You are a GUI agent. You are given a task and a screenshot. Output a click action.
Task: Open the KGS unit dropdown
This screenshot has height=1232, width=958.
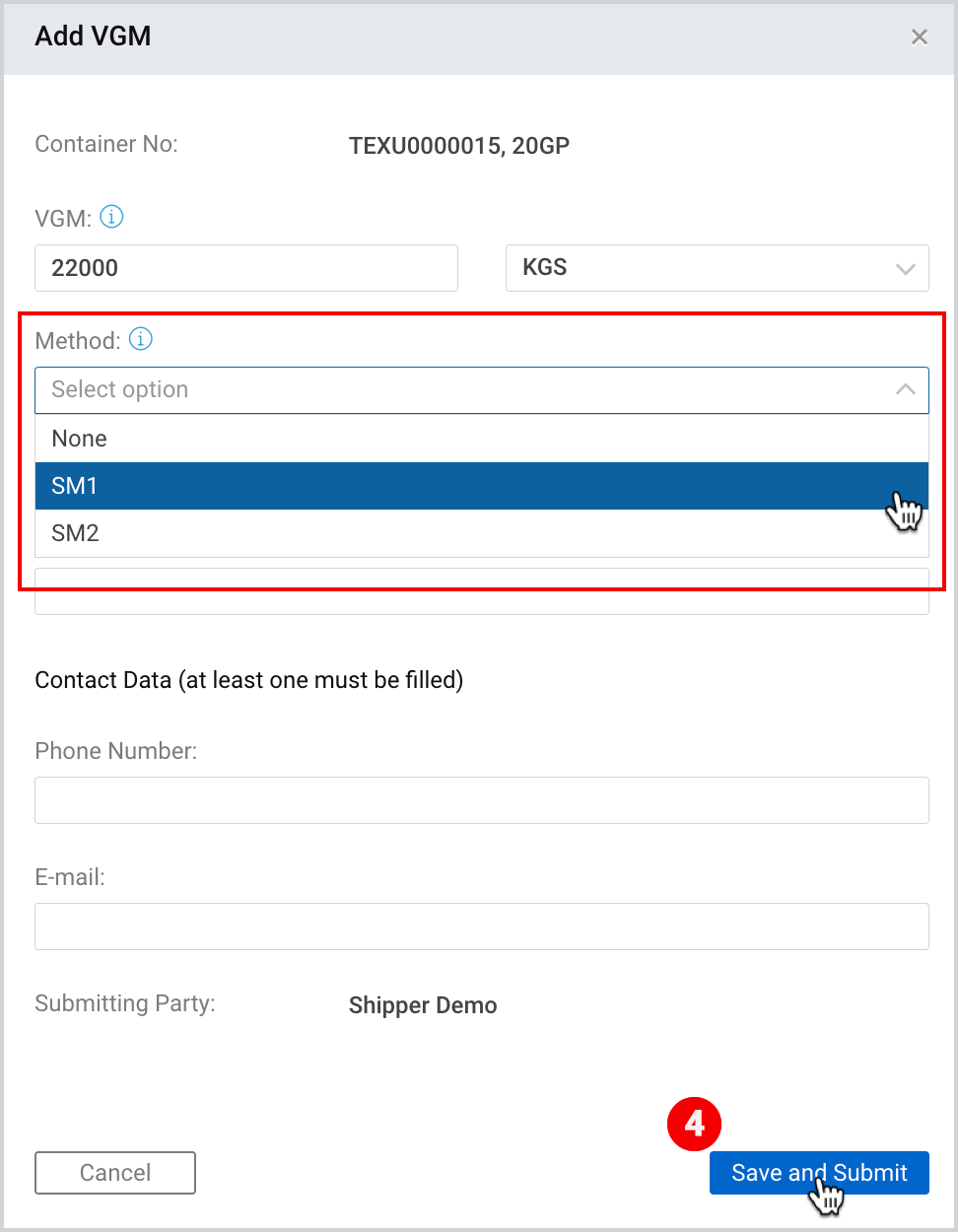pyautogui.click(x=718, y=268)
